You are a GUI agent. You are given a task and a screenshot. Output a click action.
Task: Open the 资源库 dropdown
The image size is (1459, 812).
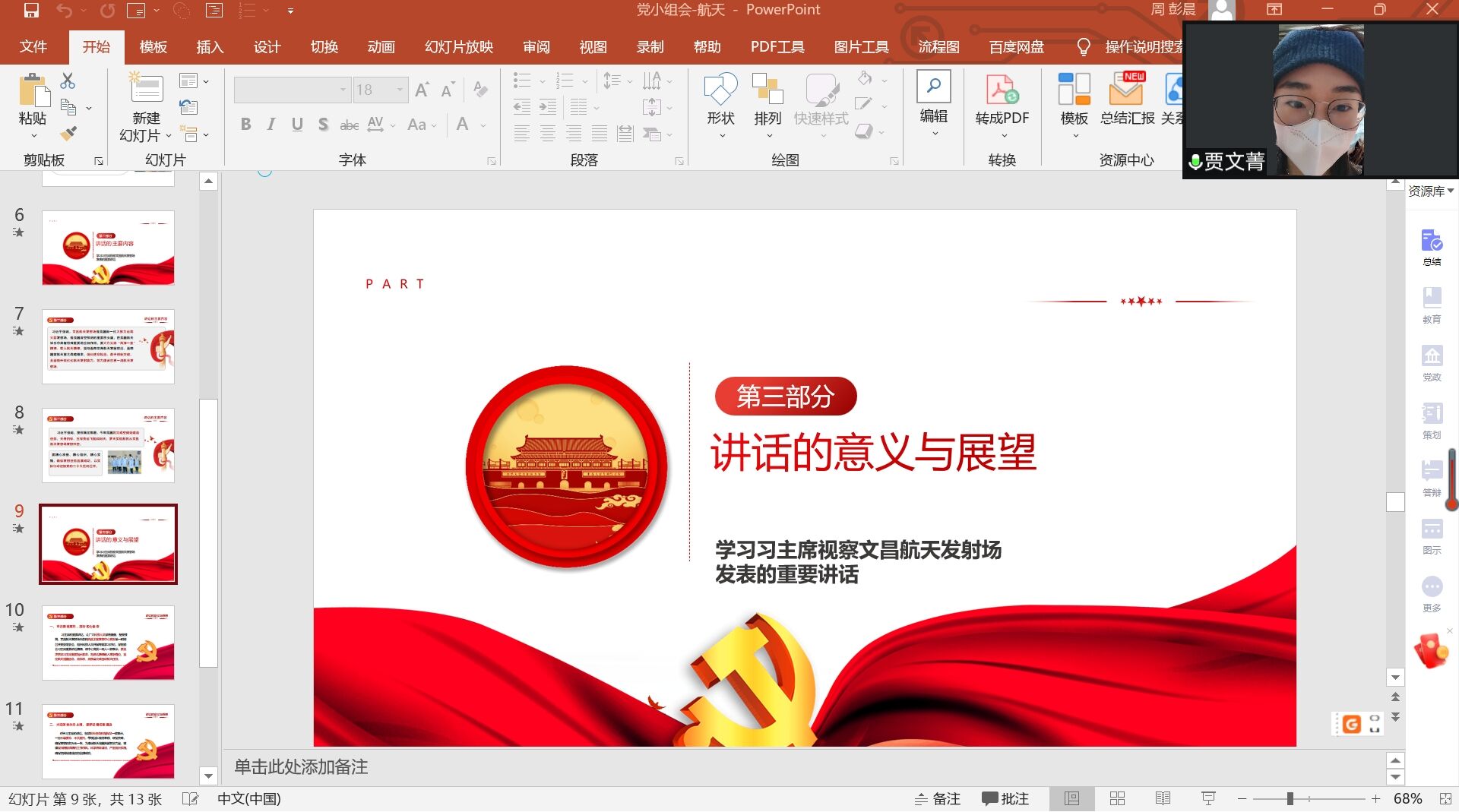pyautogui.click(x=1431, y=191)
